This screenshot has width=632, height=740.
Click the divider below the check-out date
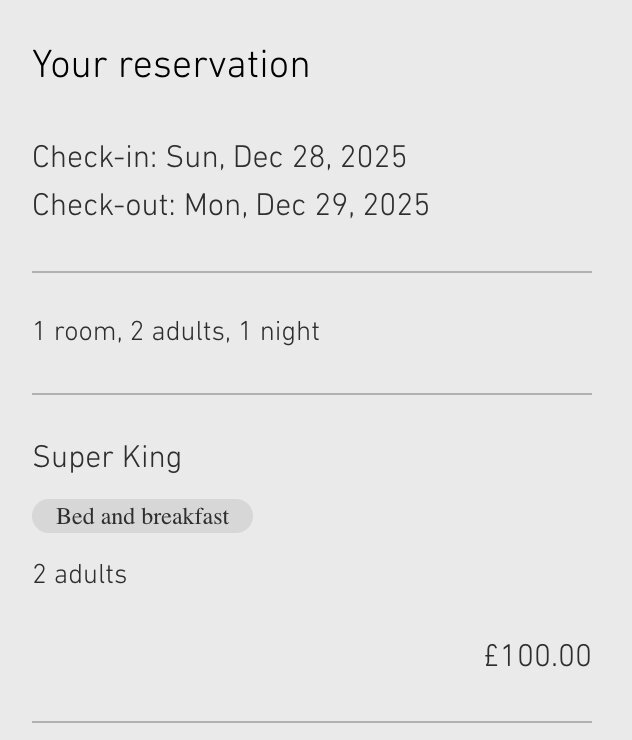pos(312,272)
